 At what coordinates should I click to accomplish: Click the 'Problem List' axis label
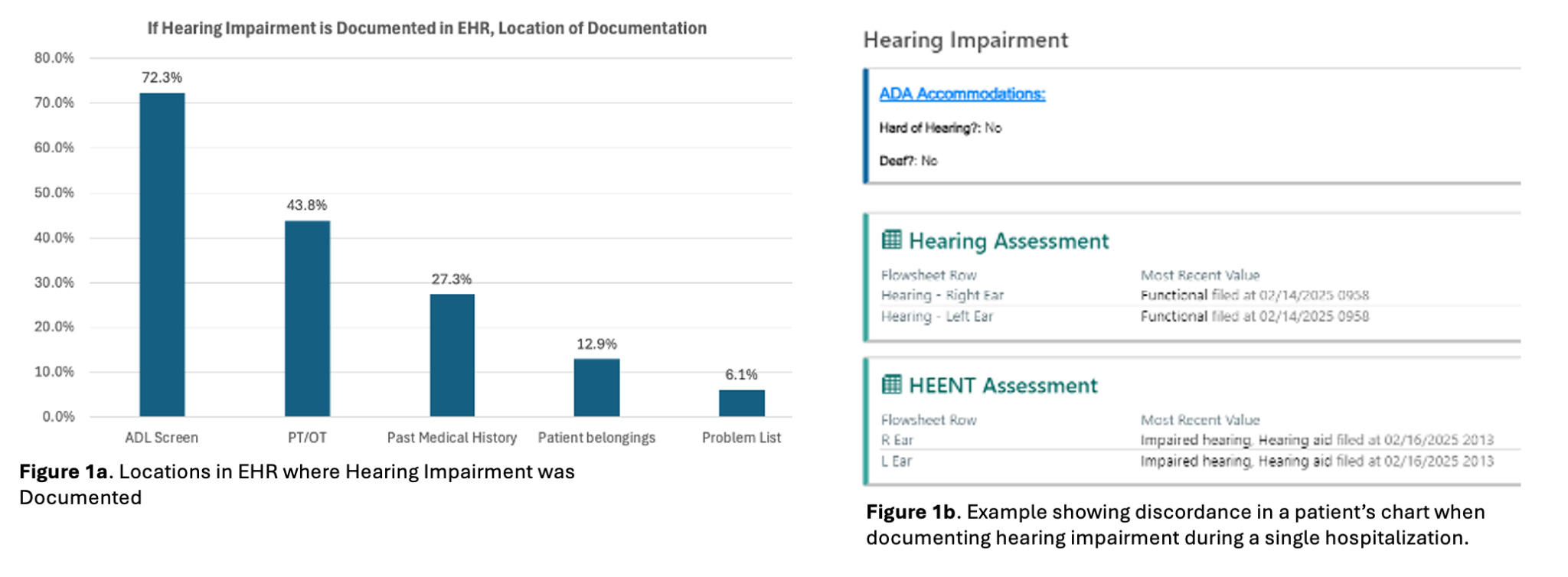point(741,438)
